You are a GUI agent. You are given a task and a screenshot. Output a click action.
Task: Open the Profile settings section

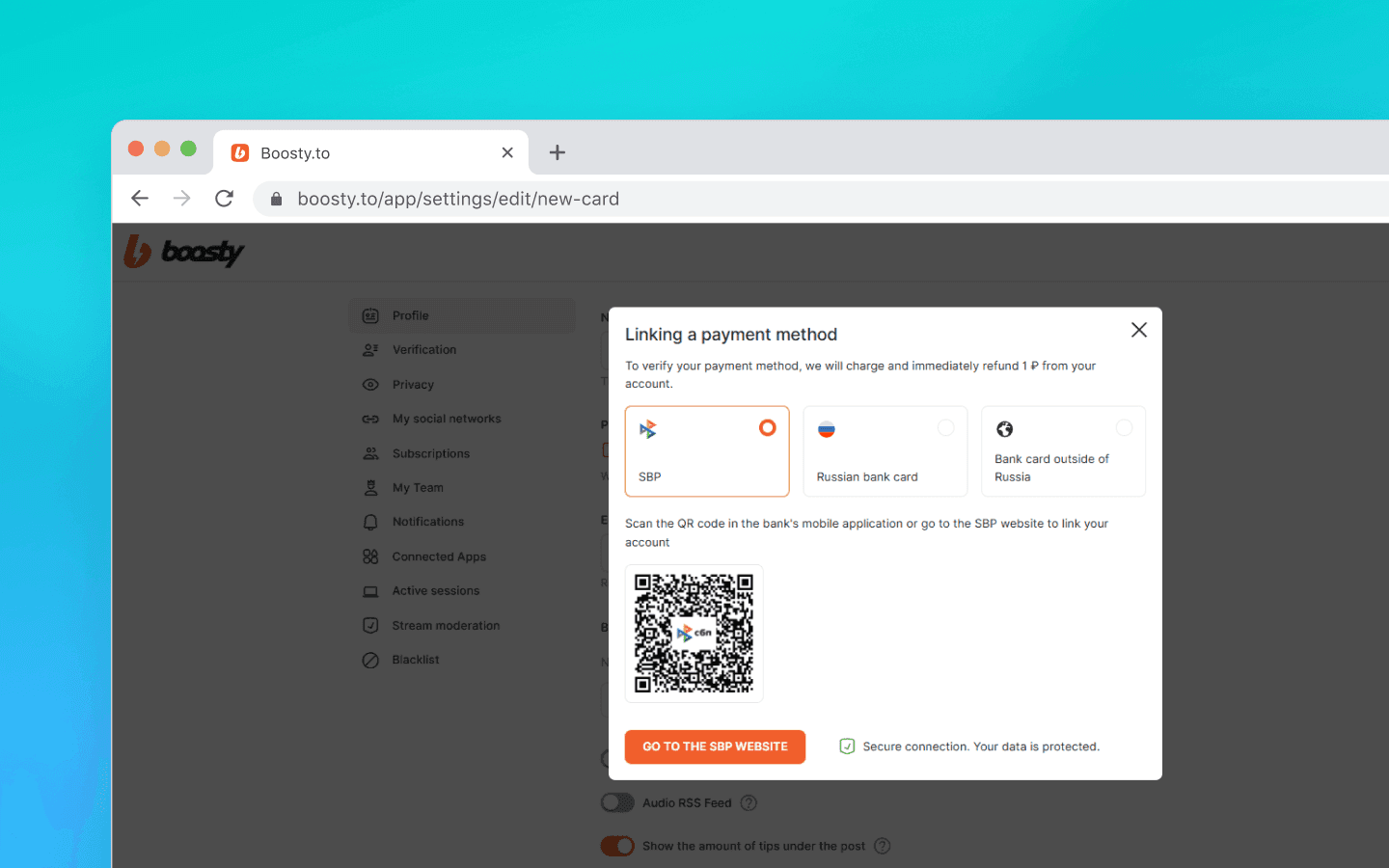pyautogui.click(x=462, y=315)
